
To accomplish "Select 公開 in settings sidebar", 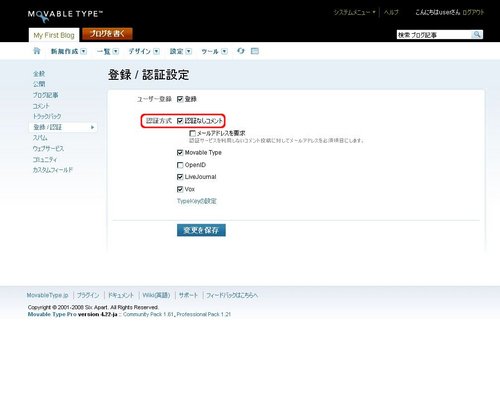I will (39, 84).
